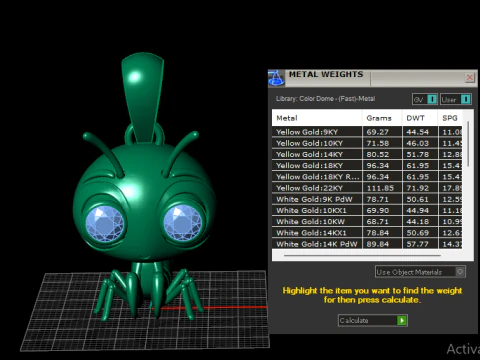This screenshot has height=360, width=480.
Task: Click the vertical scrollbar of metals table
Action: 468,144
